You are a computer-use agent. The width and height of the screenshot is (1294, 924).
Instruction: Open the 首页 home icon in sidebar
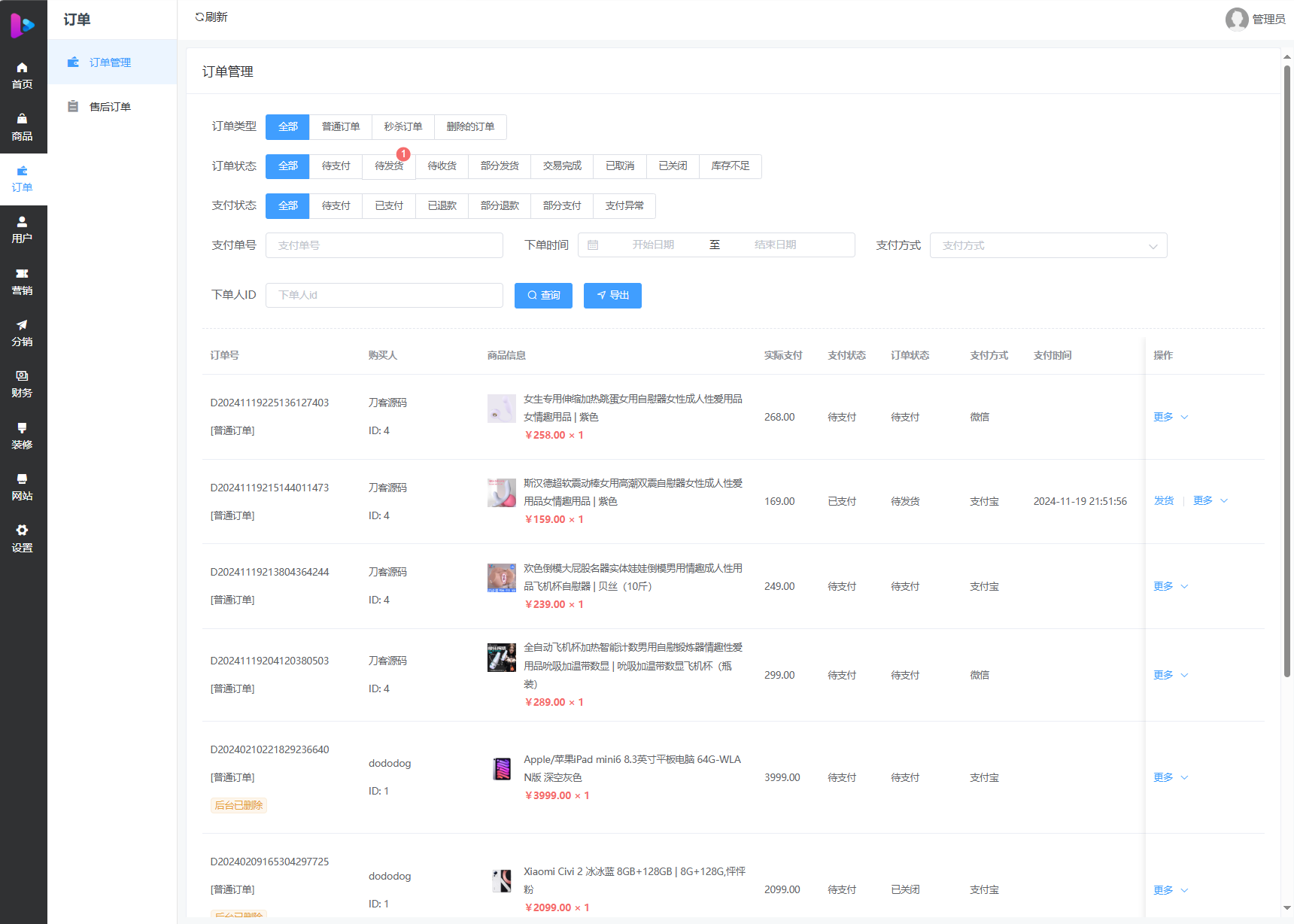point(23,68)
